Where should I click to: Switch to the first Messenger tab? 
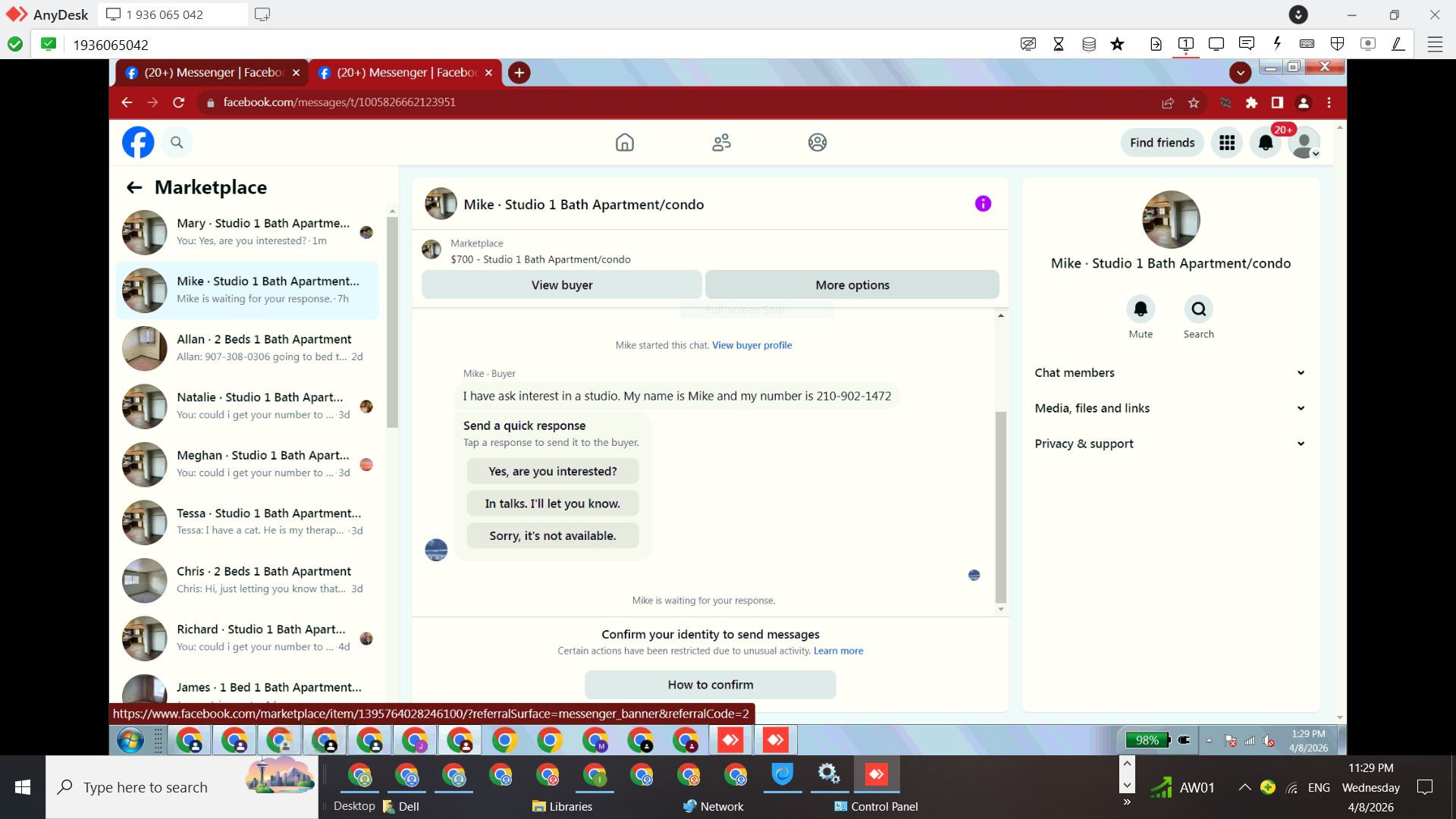pos(205,73)
